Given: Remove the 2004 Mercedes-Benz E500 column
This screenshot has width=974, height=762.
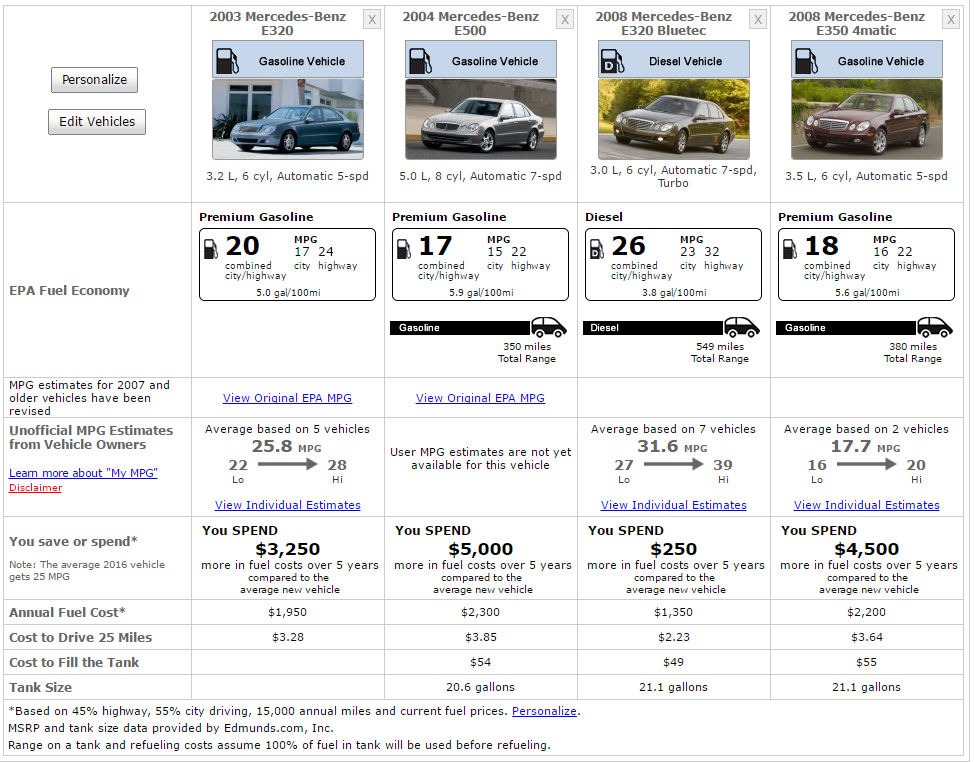Looking at the screenshot, I should (x=565, y=20).
